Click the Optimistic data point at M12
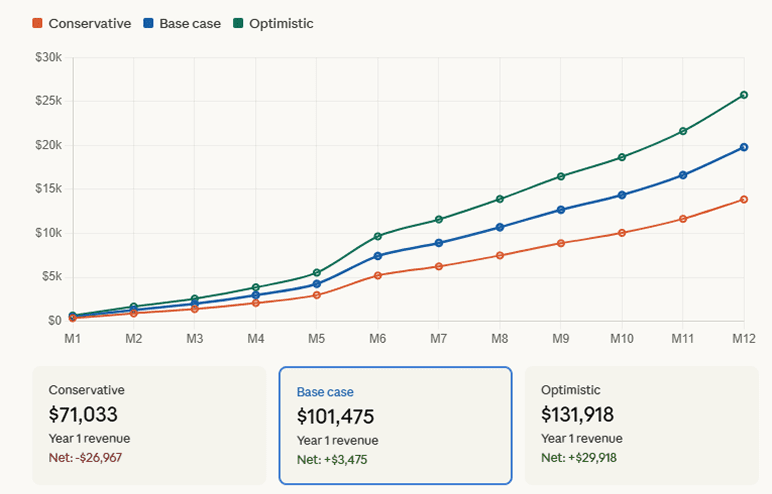772x494 pixels. pos(743,95)
